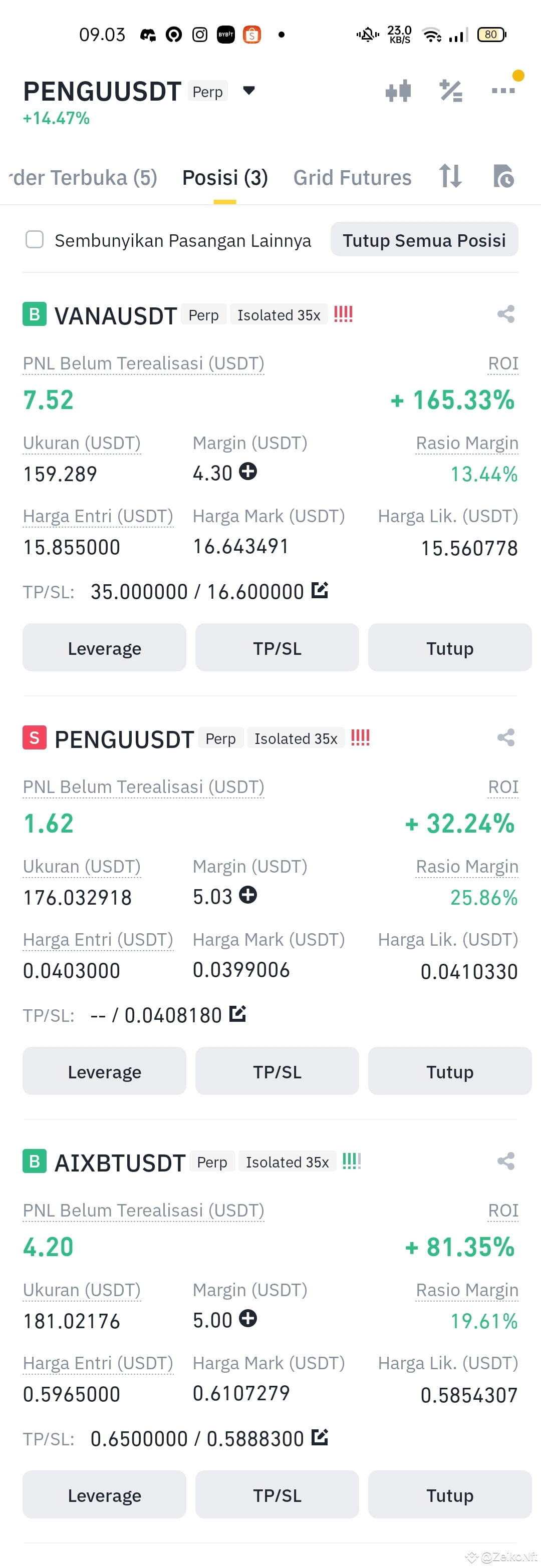The width and height of the screenshot is (541, 1568).
Task: Share the AIXBTUSDT position
Action: pyautogui.click(x=505, y=1161)
